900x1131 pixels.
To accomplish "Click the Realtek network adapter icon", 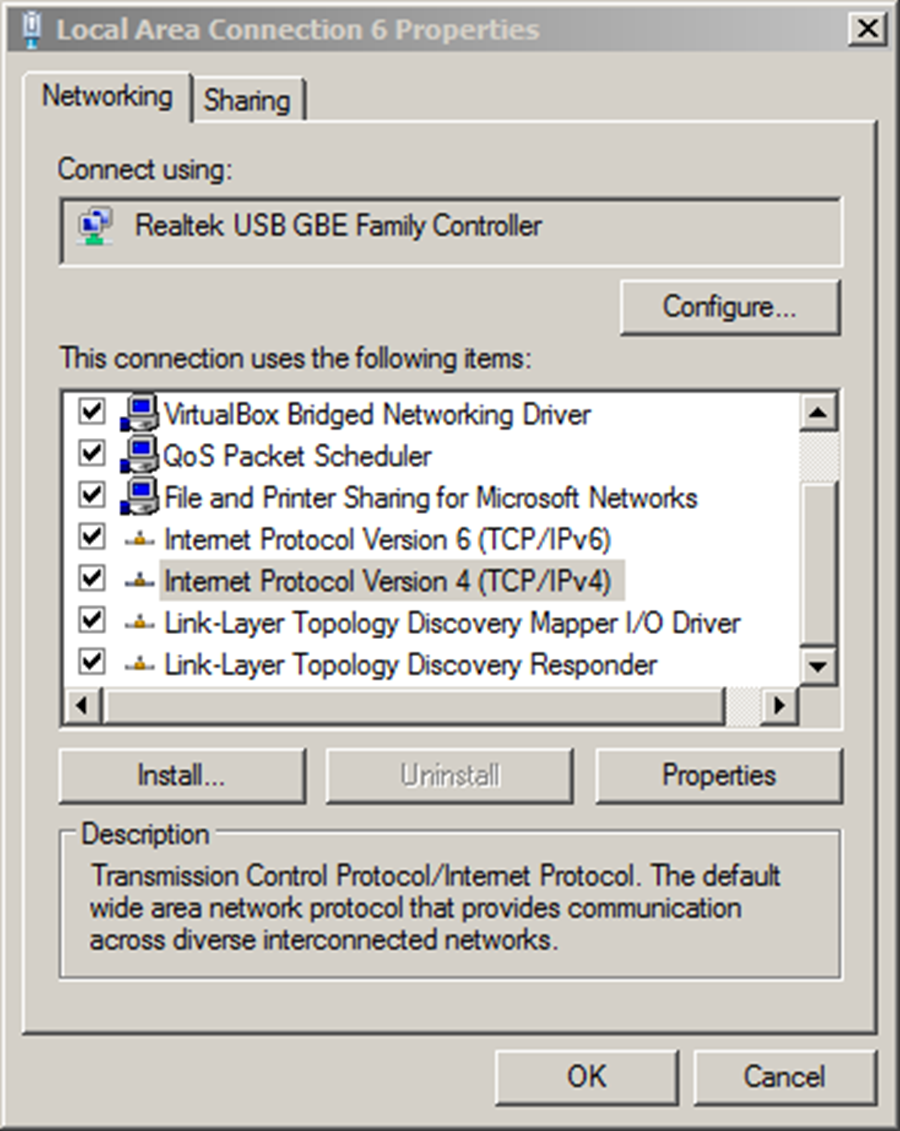I will click(x=94, y=227).
